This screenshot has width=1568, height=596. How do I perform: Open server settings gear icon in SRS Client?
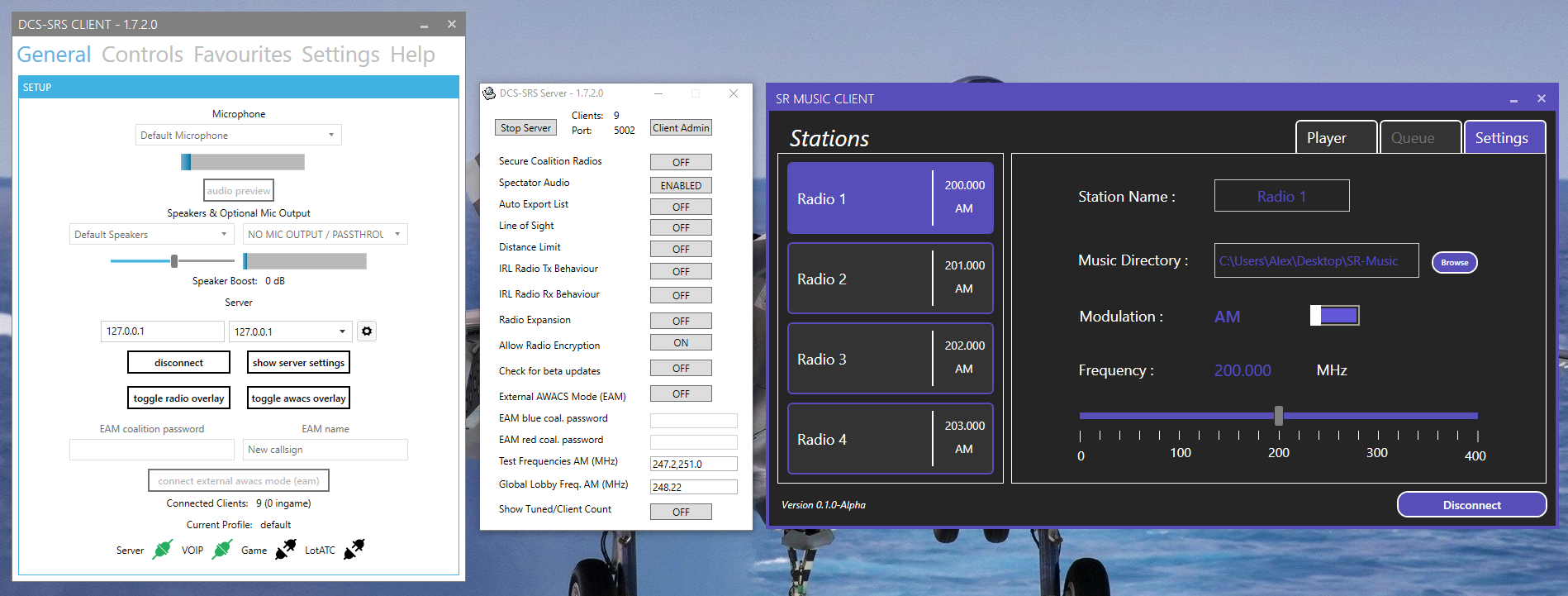pos(367,331)
